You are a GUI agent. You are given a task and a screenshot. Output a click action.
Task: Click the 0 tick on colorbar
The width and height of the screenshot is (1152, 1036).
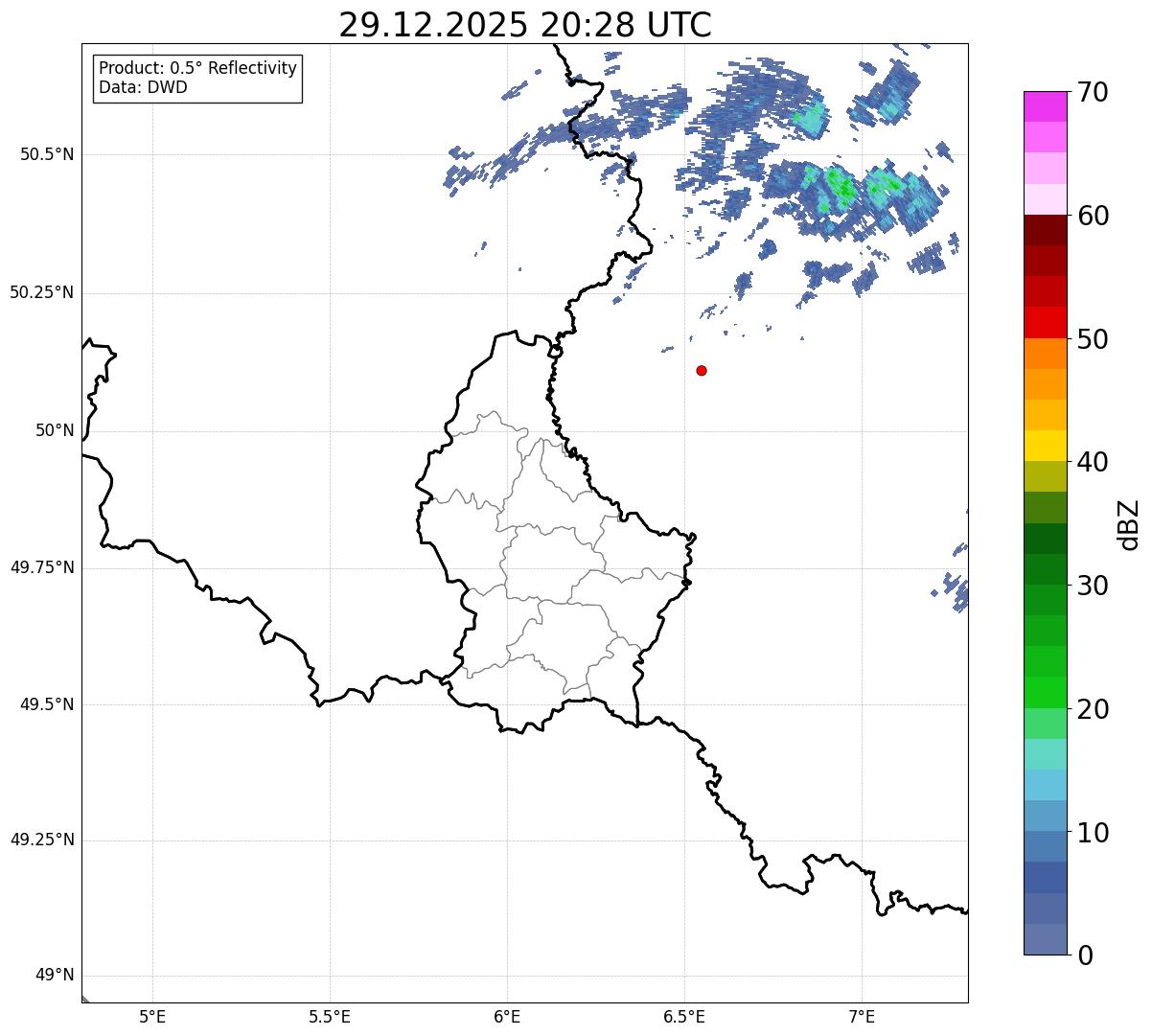pos(1084,955)
